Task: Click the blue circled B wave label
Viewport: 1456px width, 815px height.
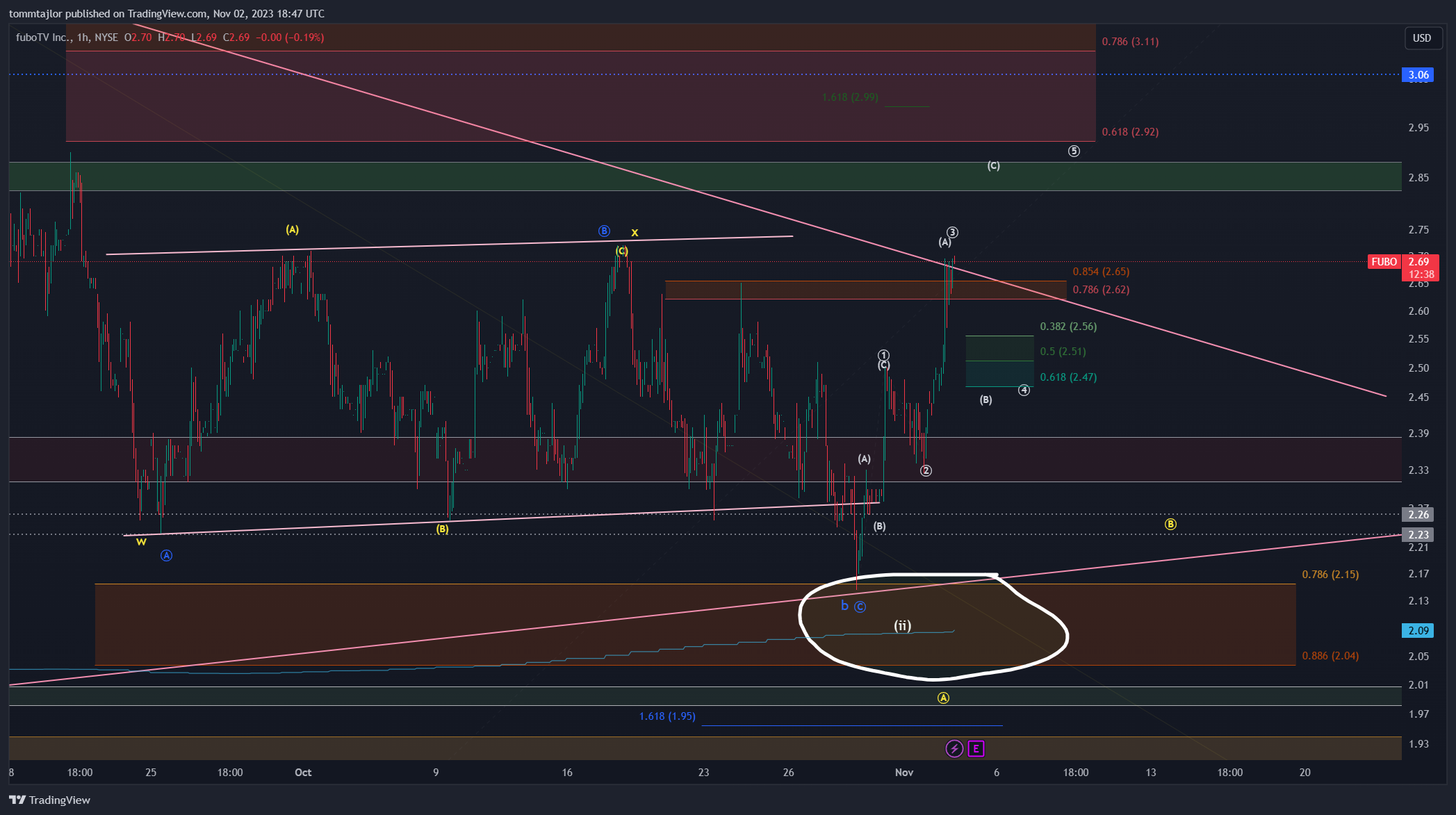Action: click(604, 231)
